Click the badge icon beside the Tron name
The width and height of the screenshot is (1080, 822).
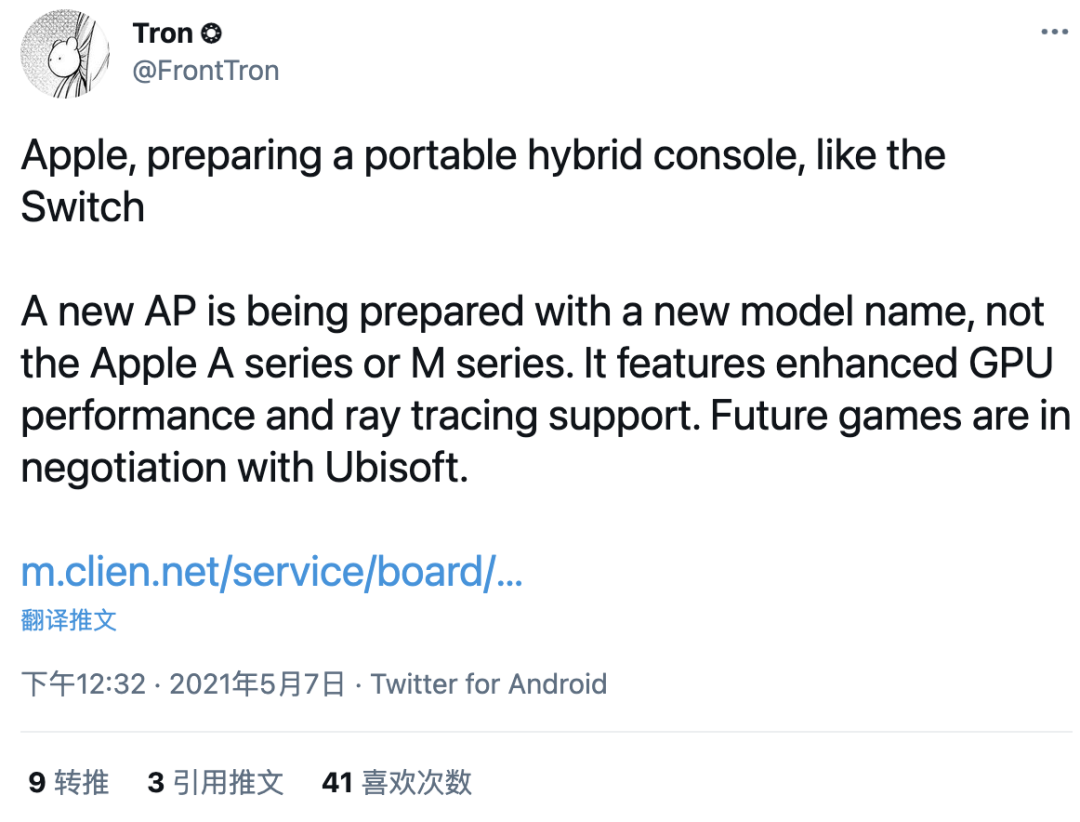211,33
